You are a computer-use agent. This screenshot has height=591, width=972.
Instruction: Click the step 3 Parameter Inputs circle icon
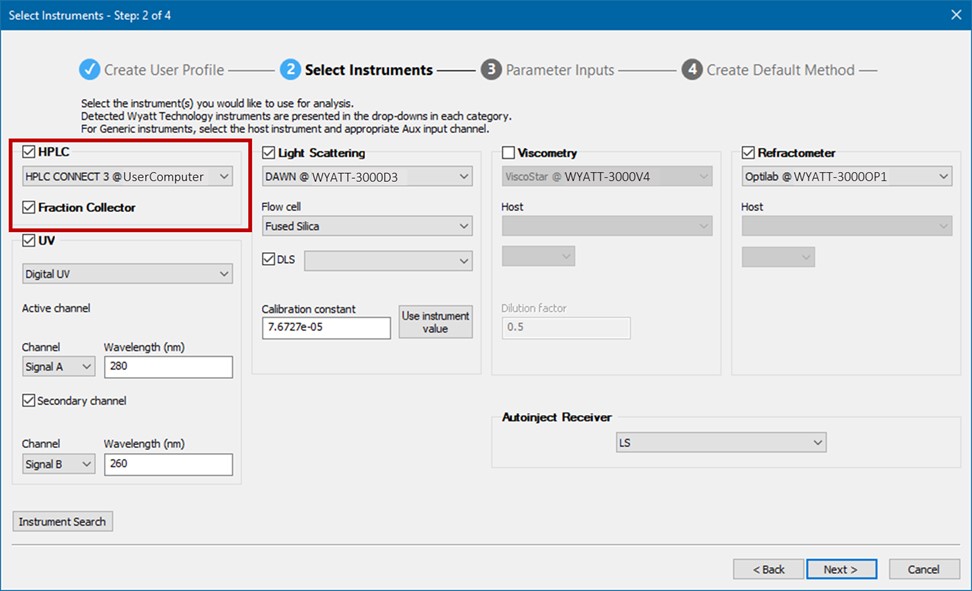[x=491, y=69]
